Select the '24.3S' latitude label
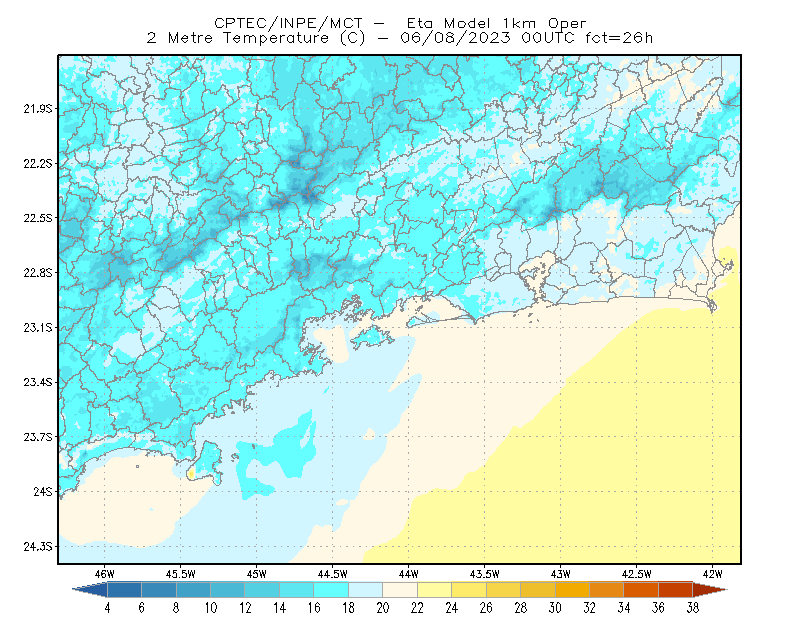Viewport: 800px width, 618px height. (x=38, y=547)
